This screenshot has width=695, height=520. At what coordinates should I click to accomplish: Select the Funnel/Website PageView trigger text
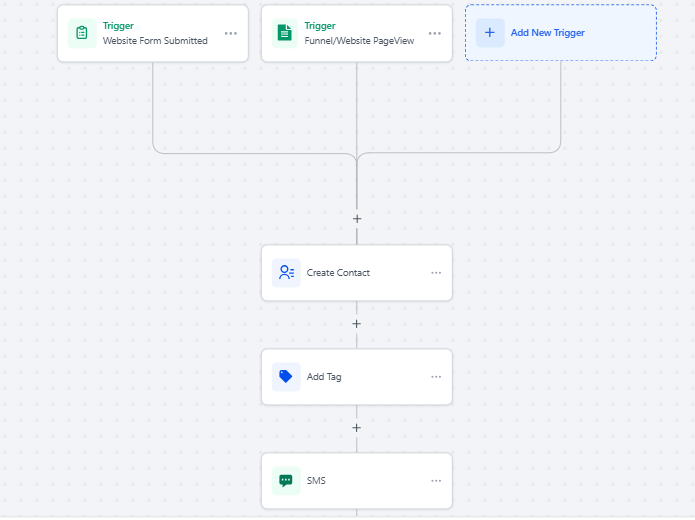pos(359,41)
